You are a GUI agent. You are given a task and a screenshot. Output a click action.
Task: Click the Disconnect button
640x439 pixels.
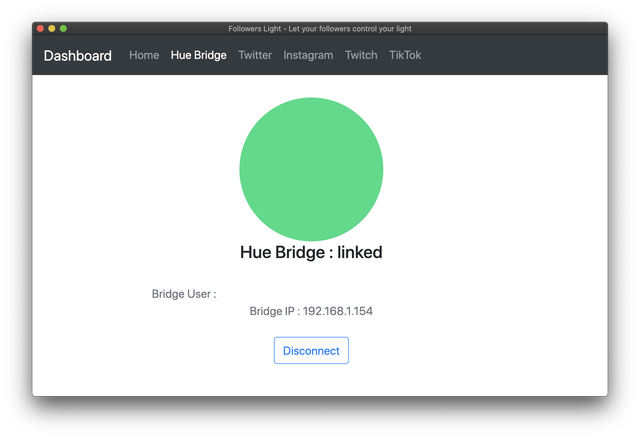(x=311, y=350)
